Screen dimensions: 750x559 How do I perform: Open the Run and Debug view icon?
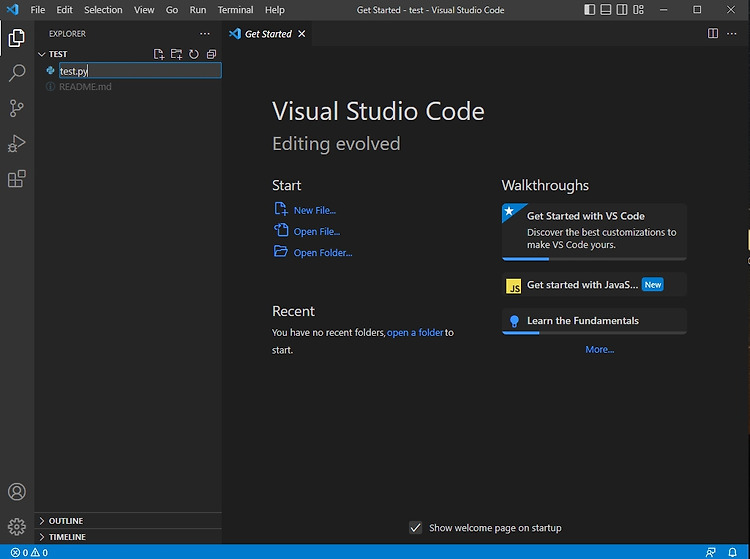pos(17,143)
